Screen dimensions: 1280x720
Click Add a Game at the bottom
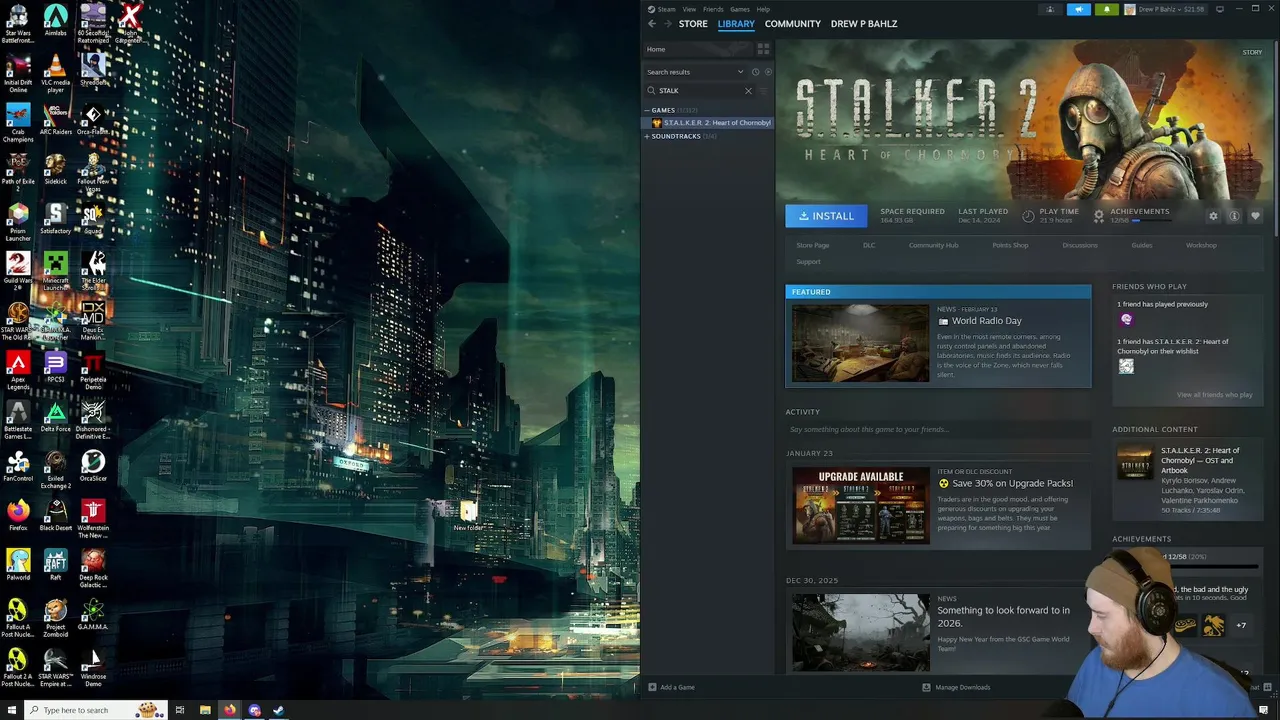[x=671, y=687]
